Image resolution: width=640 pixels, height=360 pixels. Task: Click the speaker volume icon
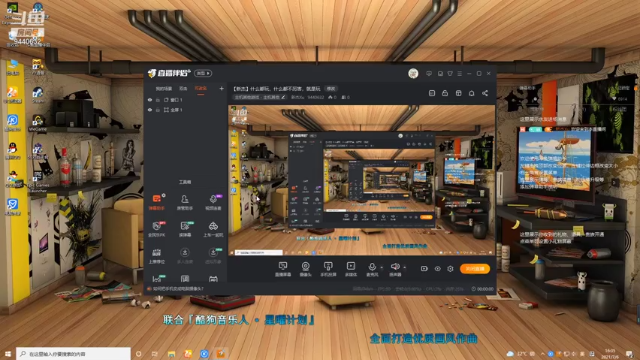[395, 267]
